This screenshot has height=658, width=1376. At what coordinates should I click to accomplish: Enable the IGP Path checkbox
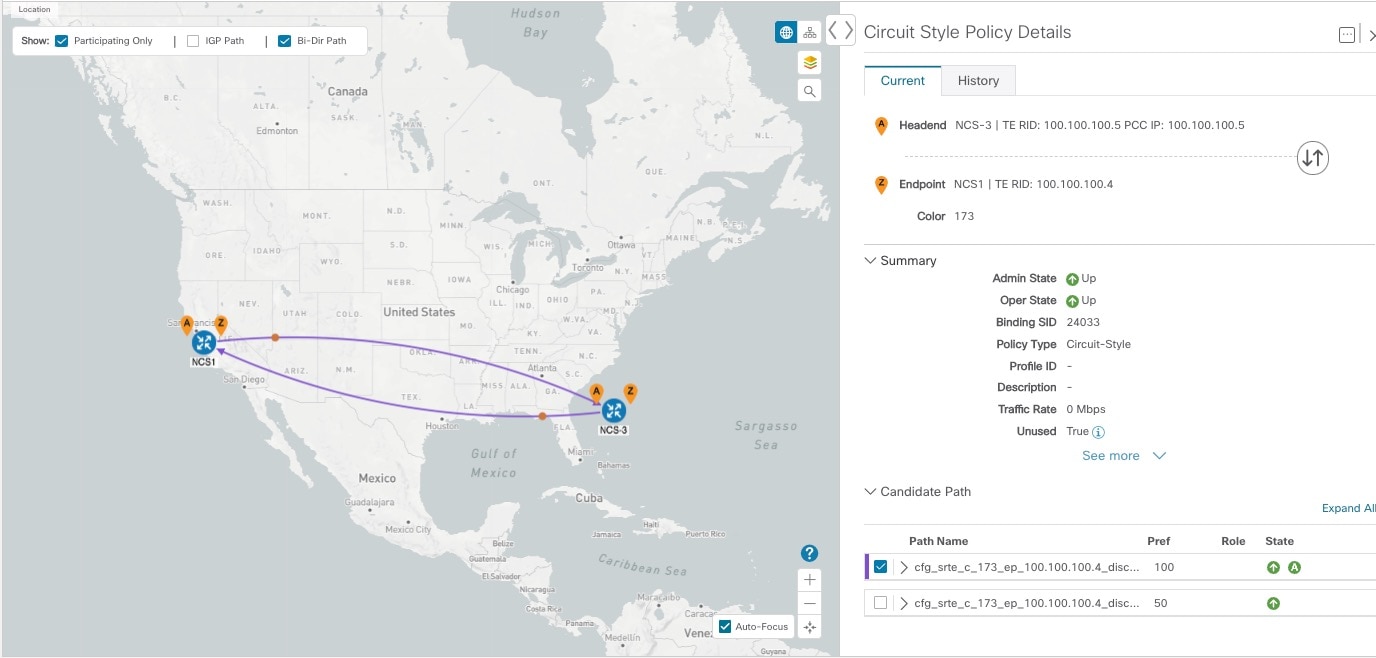pyautogui.click(x=194, y=41)
